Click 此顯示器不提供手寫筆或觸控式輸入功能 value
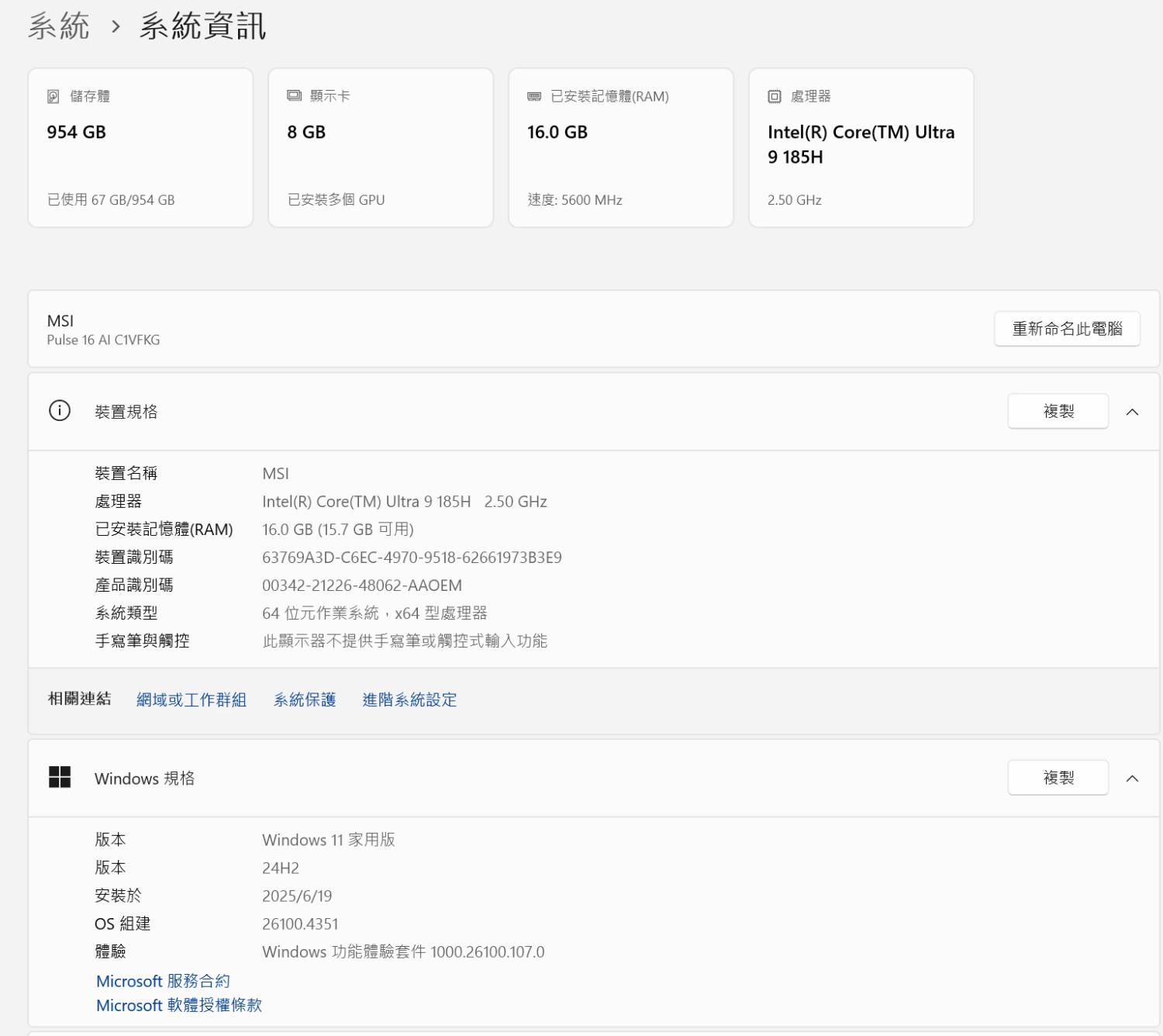This screenshot has height=1036, width=1163. tap(405, 641)
